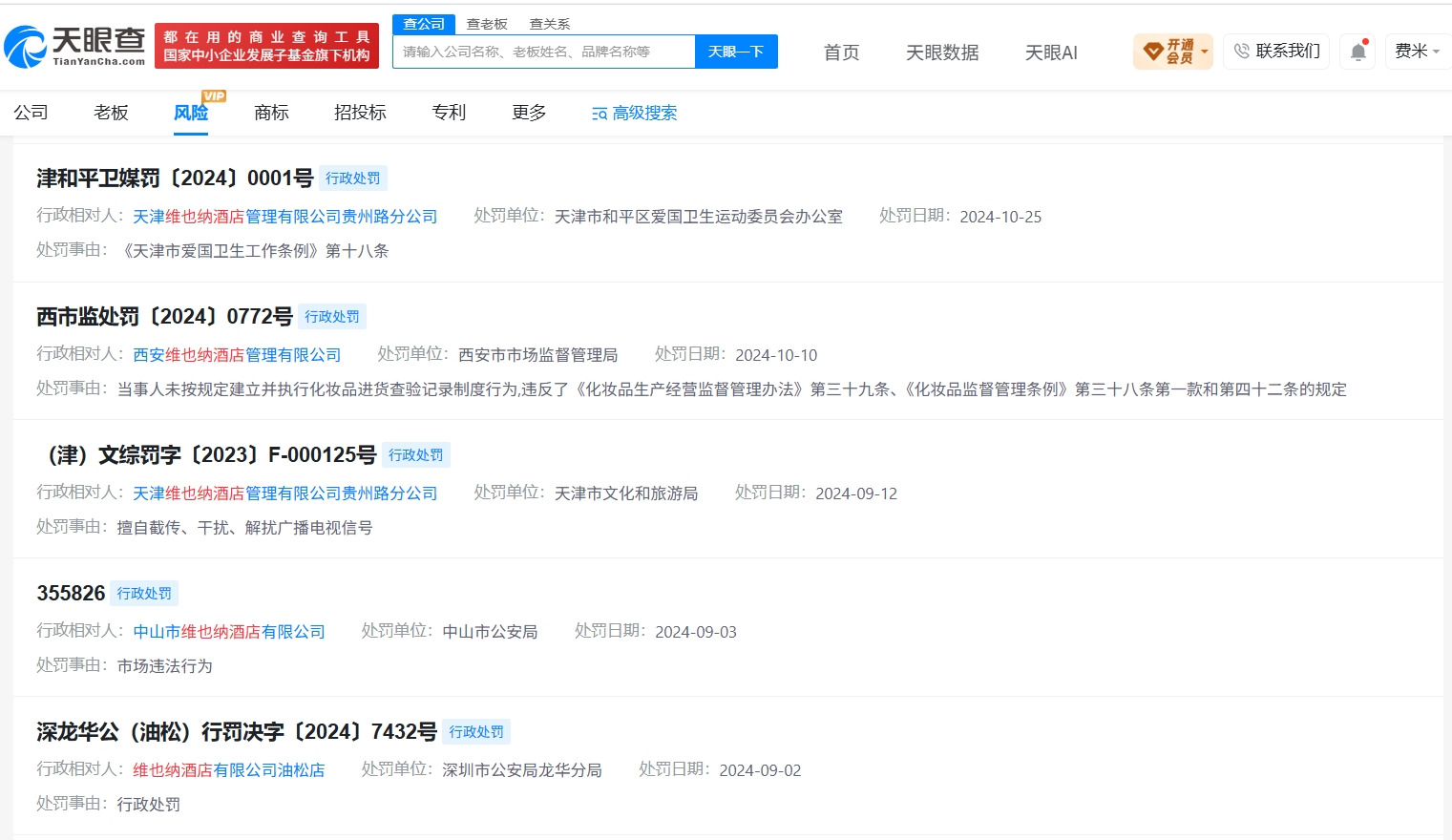Select penalty date 2024-10-25 text

click(x=1000, y=217)
